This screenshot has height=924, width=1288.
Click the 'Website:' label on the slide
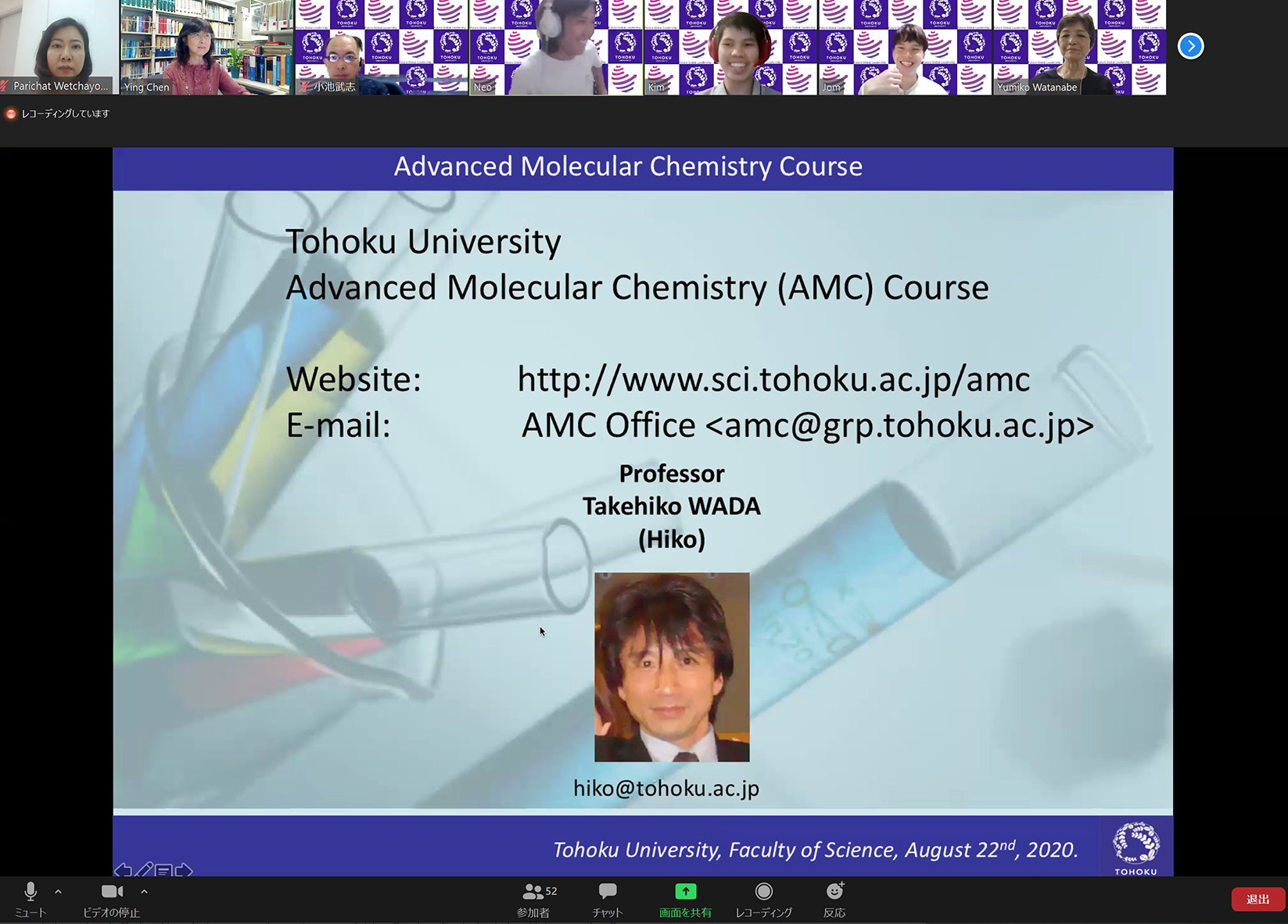(353, 379)
